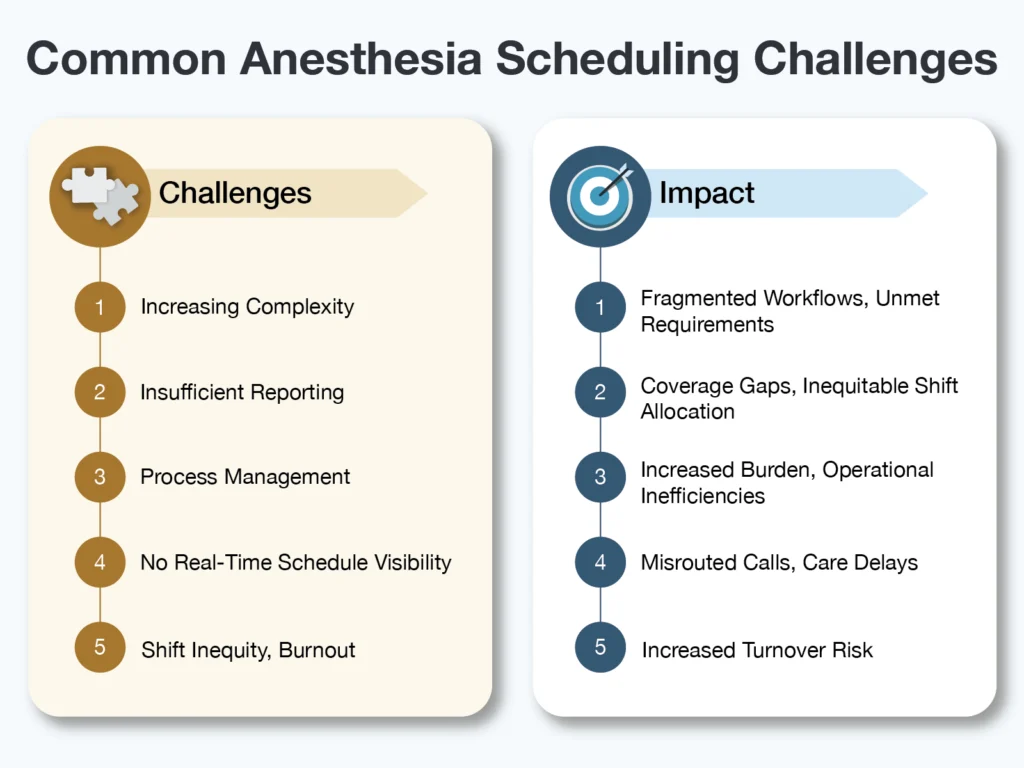Viewport: 1024px width, 768px height.
Task: Click "No Real-Time Schedule Visibility" text
Action: (x=296, y=563)
